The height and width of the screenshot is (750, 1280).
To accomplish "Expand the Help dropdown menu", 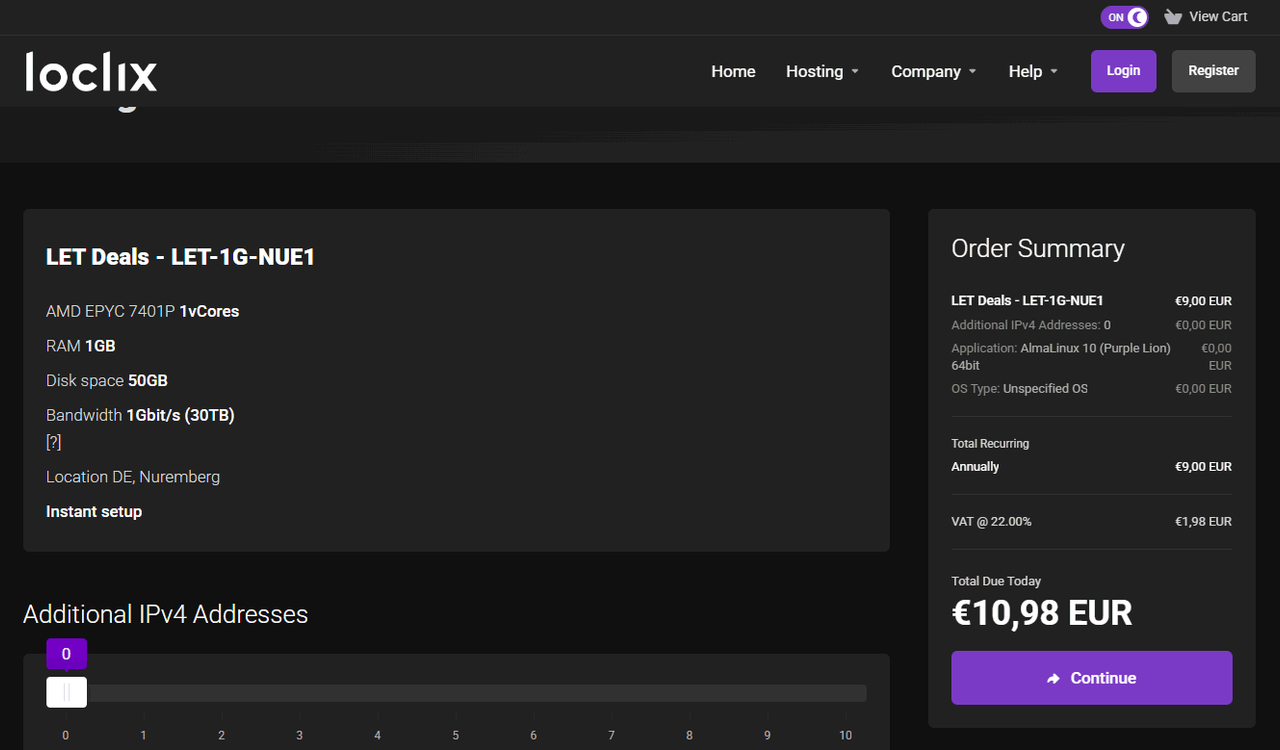I will pyautogui.click(x=1033, y=71).
